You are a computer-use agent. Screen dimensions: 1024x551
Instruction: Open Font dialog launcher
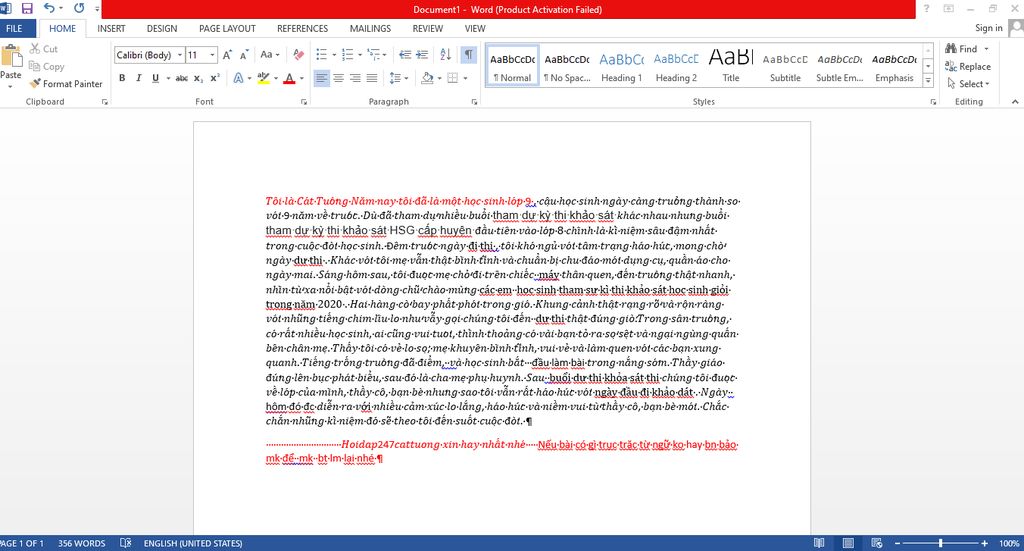click(304, 102)
